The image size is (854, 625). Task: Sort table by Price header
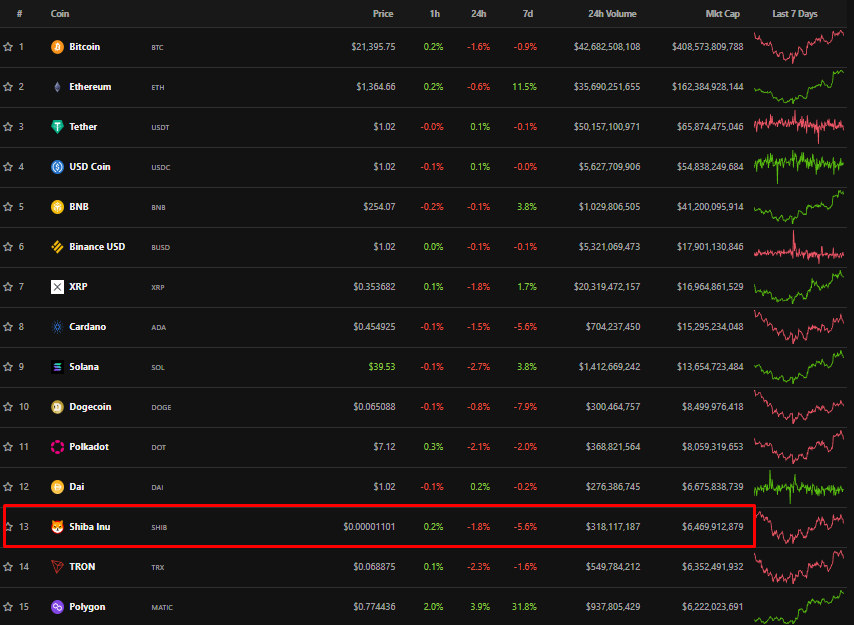[383, 14]
